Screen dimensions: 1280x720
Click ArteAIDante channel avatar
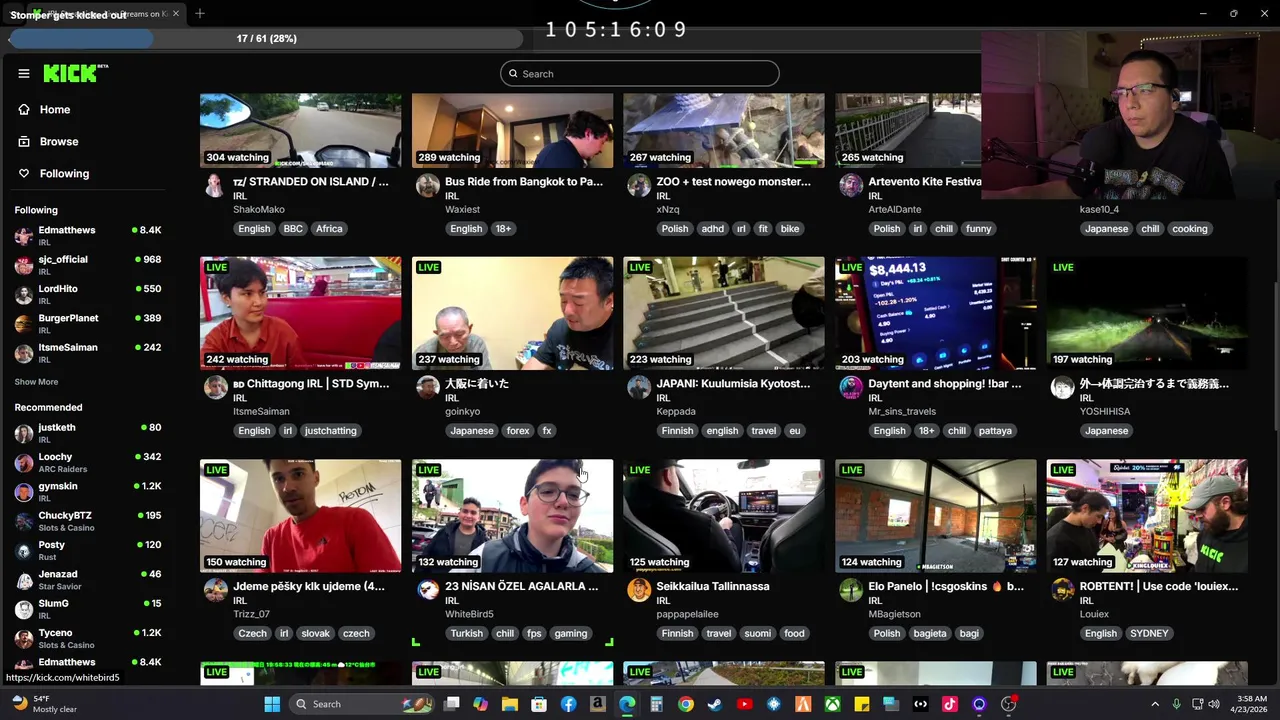point(851,185)
